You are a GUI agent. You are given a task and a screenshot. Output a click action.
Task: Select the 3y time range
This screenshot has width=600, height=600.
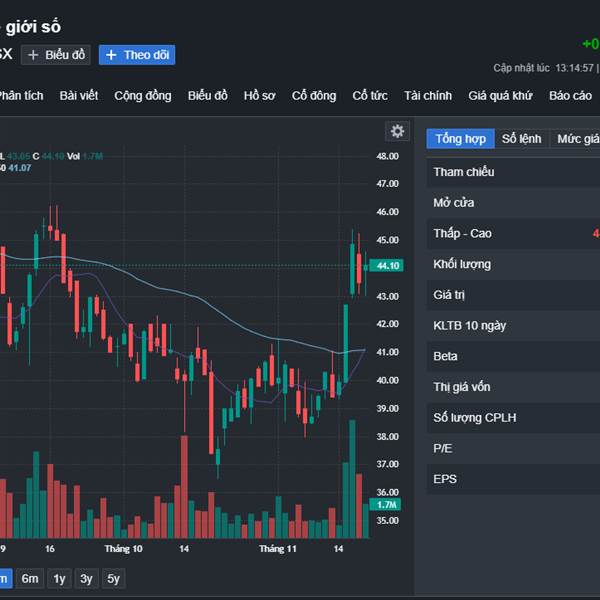[x=87, y=578]
